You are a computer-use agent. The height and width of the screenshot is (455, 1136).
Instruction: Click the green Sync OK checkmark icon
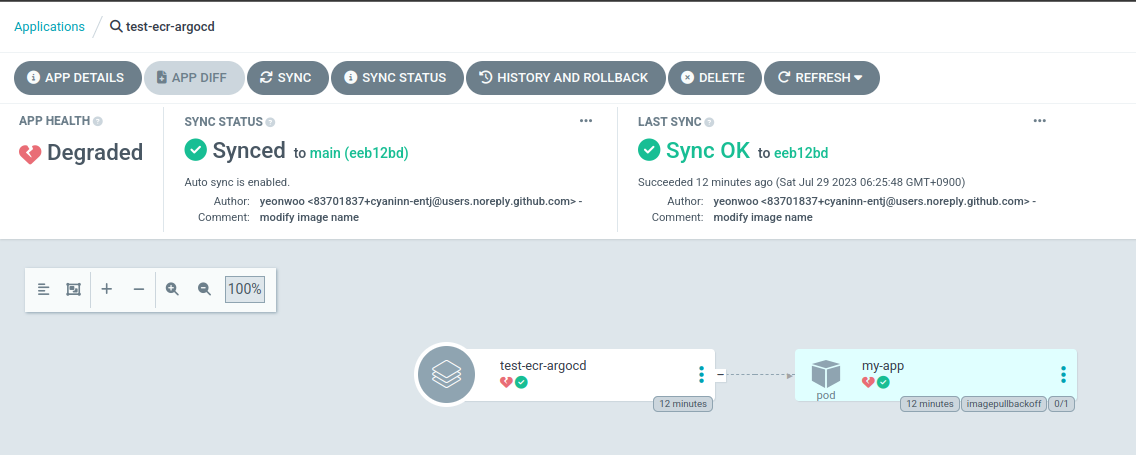649,150
